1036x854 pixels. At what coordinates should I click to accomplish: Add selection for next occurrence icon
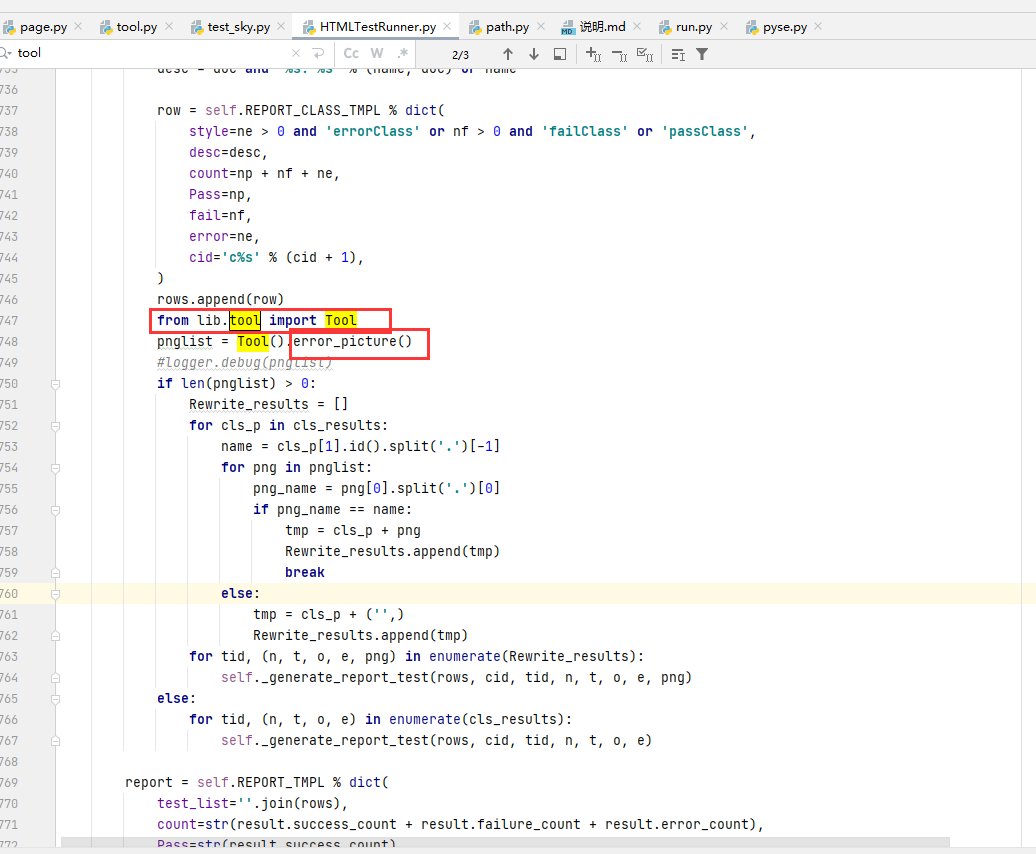coord(593,54)
